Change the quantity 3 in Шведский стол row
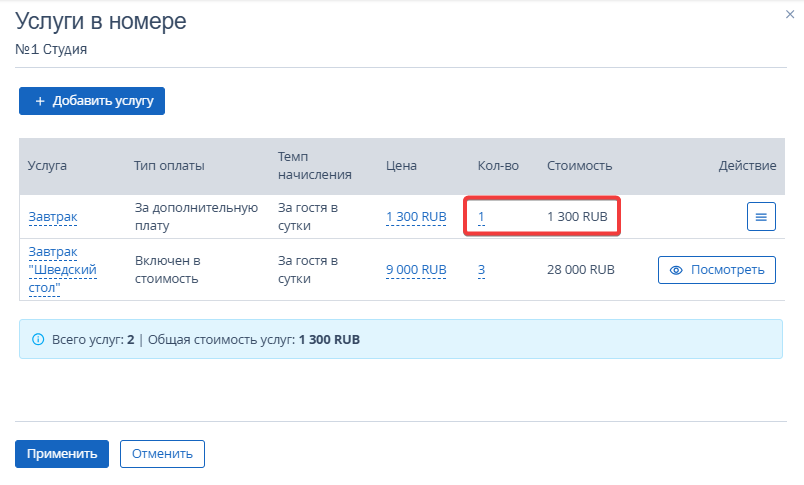 (481, 270)
